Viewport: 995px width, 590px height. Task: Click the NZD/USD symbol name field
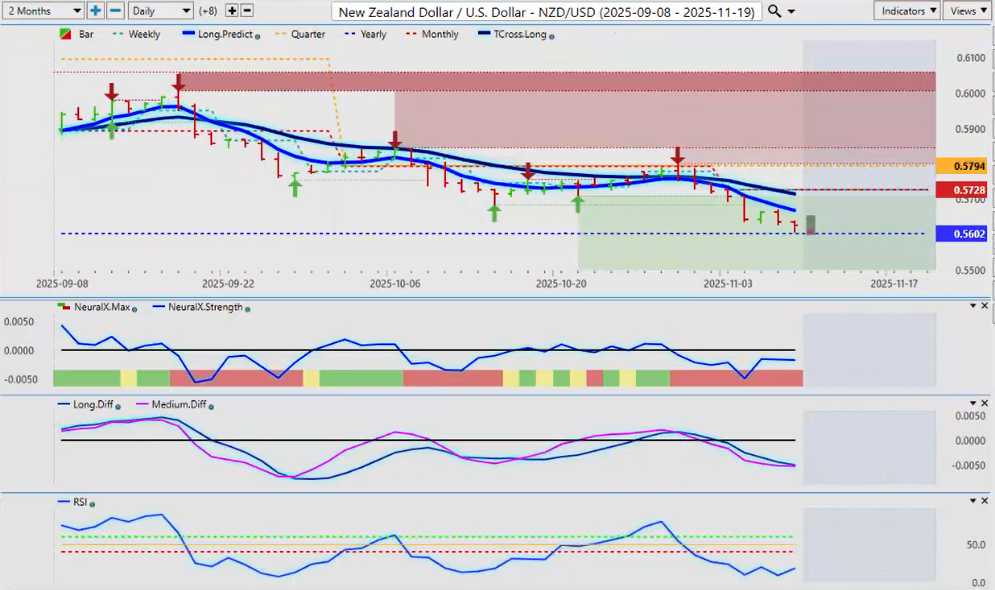coord(546,11)
